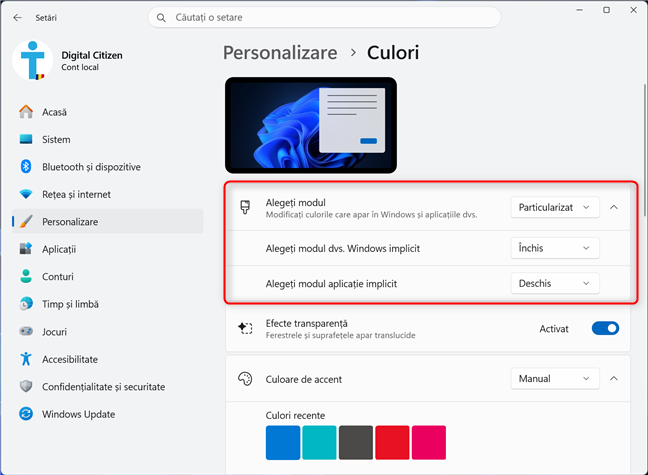The height and width of the screenshot is (475, 648).
Task: Open Confidențialitate și securitate page
Action: point(108,387)
